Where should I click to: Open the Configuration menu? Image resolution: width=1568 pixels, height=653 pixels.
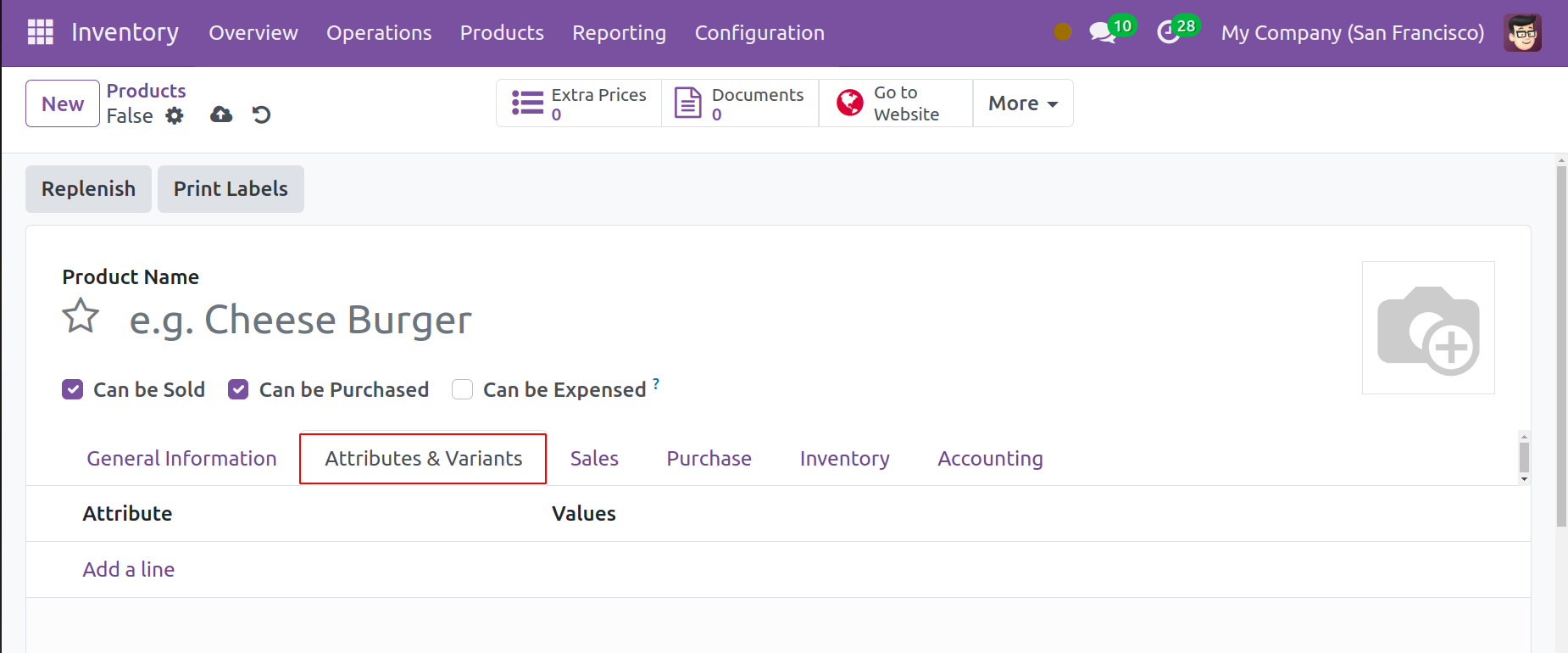(x=759, y=33)
